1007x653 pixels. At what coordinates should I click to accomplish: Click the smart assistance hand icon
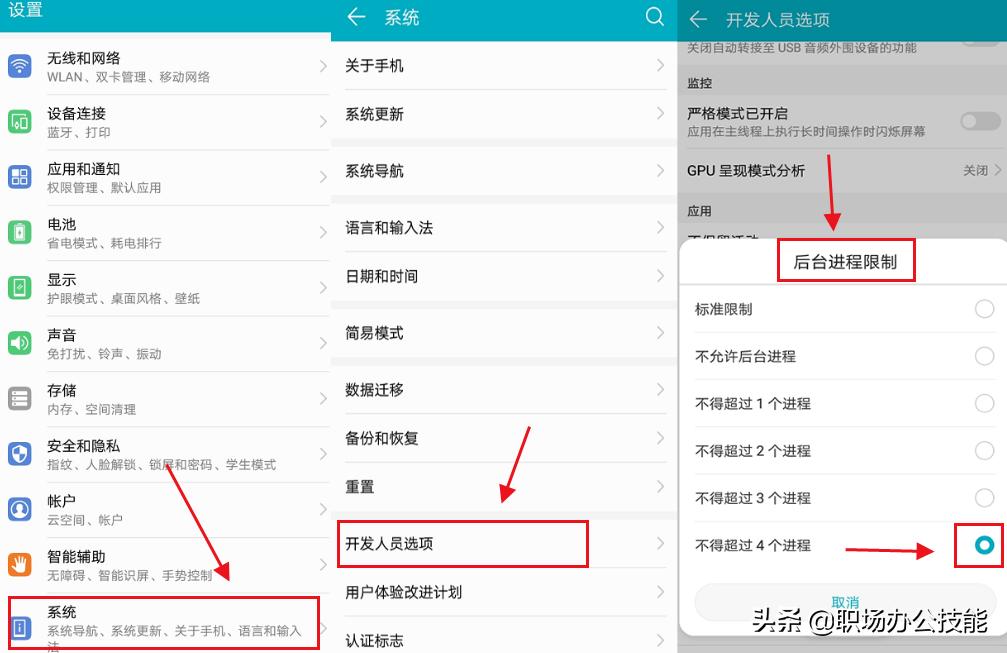pyautogui.click(x=18, y=563)
